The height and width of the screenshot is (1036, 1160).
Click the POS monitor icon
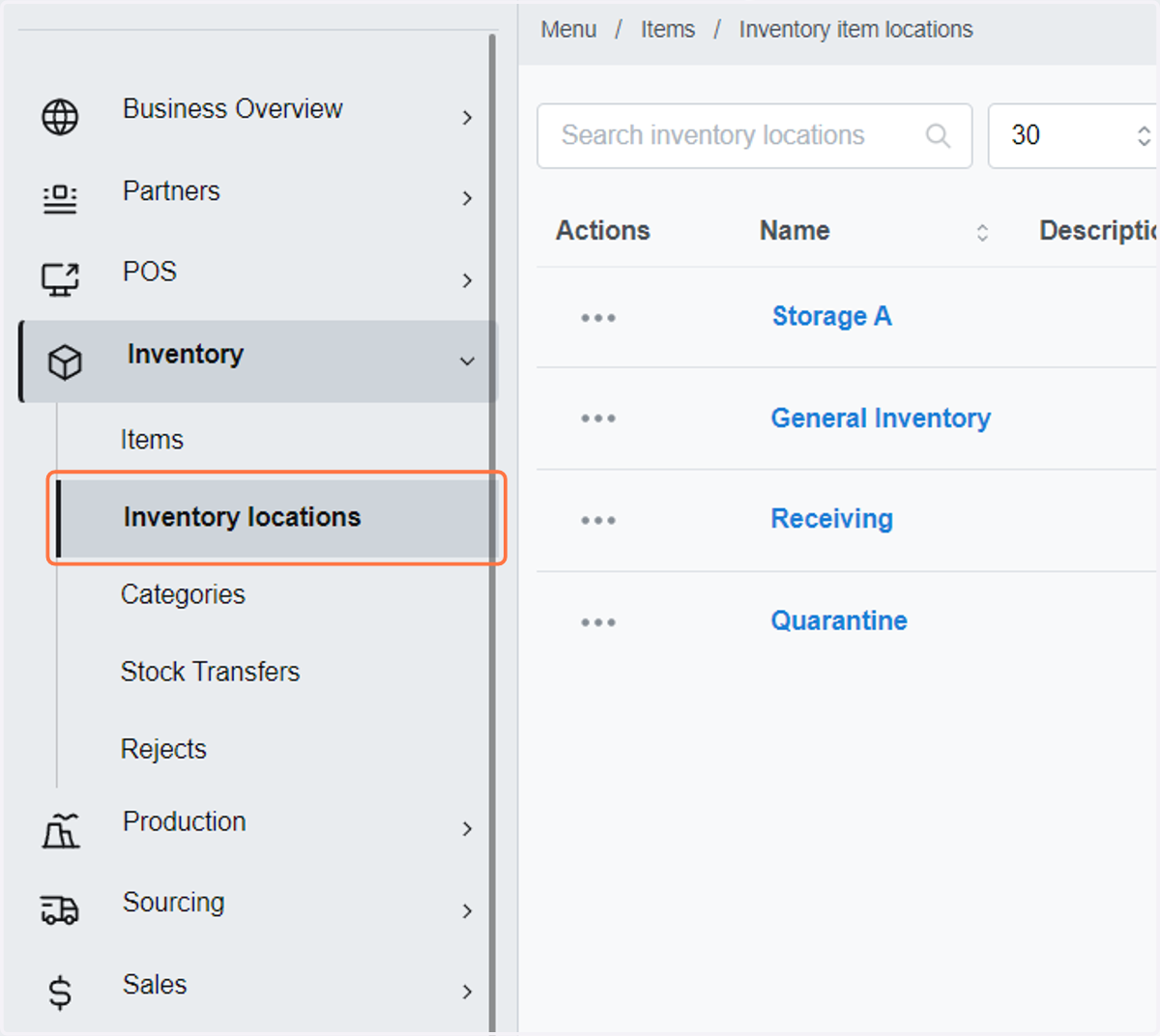pos(60,279)
